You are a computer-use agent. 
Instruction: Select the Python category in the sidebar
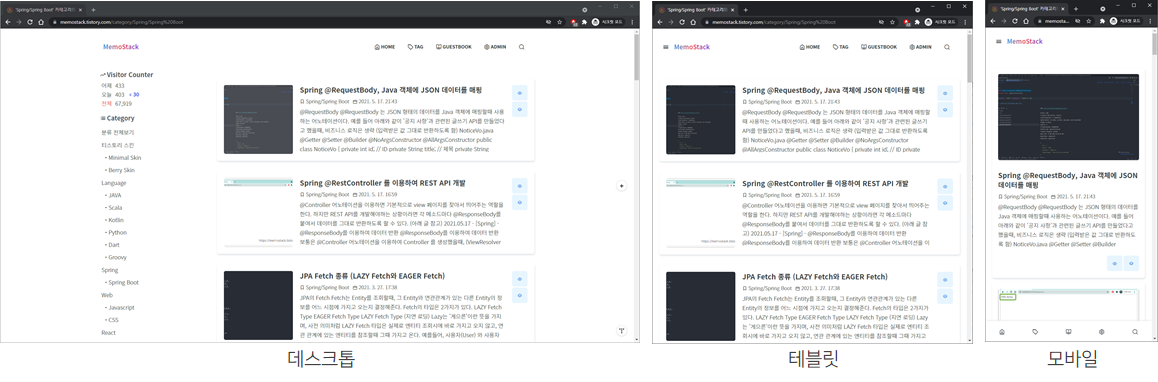pos(116,232)
